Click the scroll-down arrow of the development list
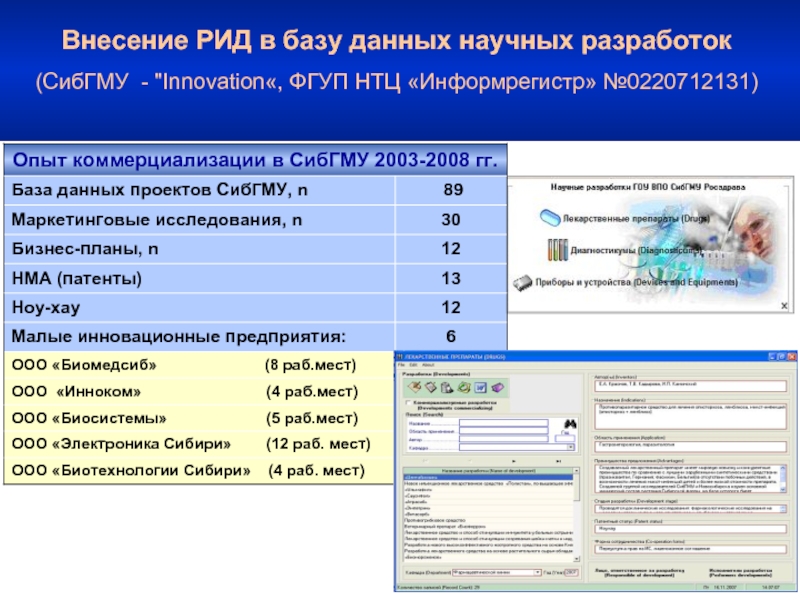Viewport: 800px width, 600px height. [x=577, y=559]
